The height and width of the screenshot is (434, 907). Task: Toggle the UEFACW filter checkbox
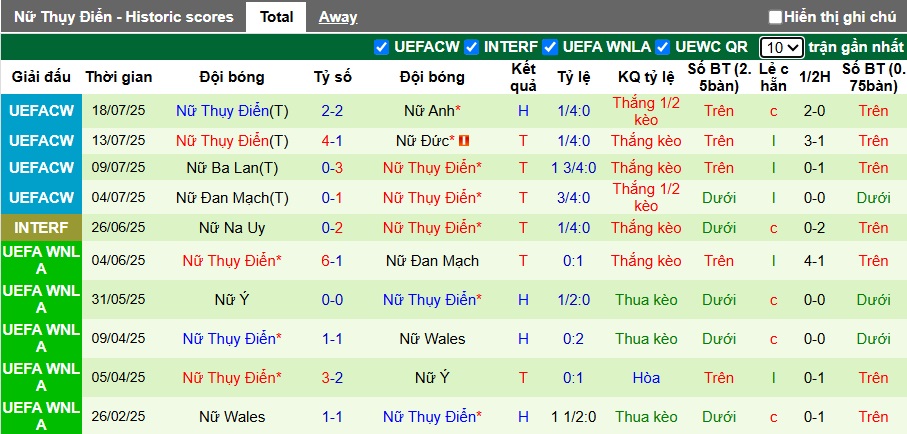point(381,47)
